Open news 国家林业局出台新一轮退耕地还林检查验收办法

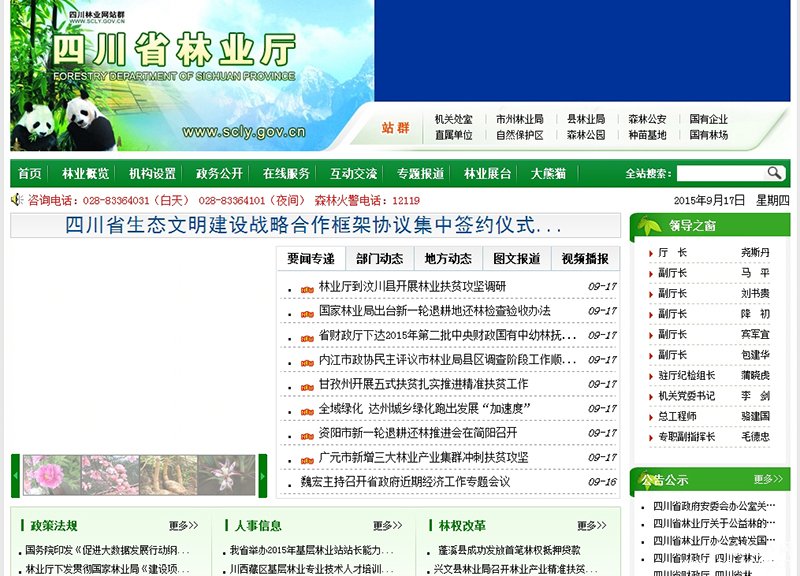point(435,311)
